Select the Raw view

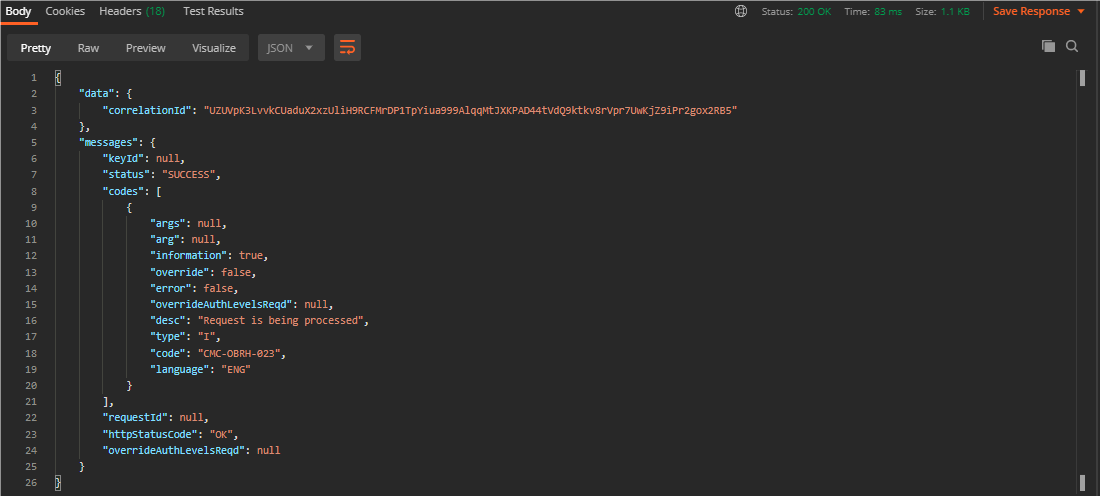point(88,48)
